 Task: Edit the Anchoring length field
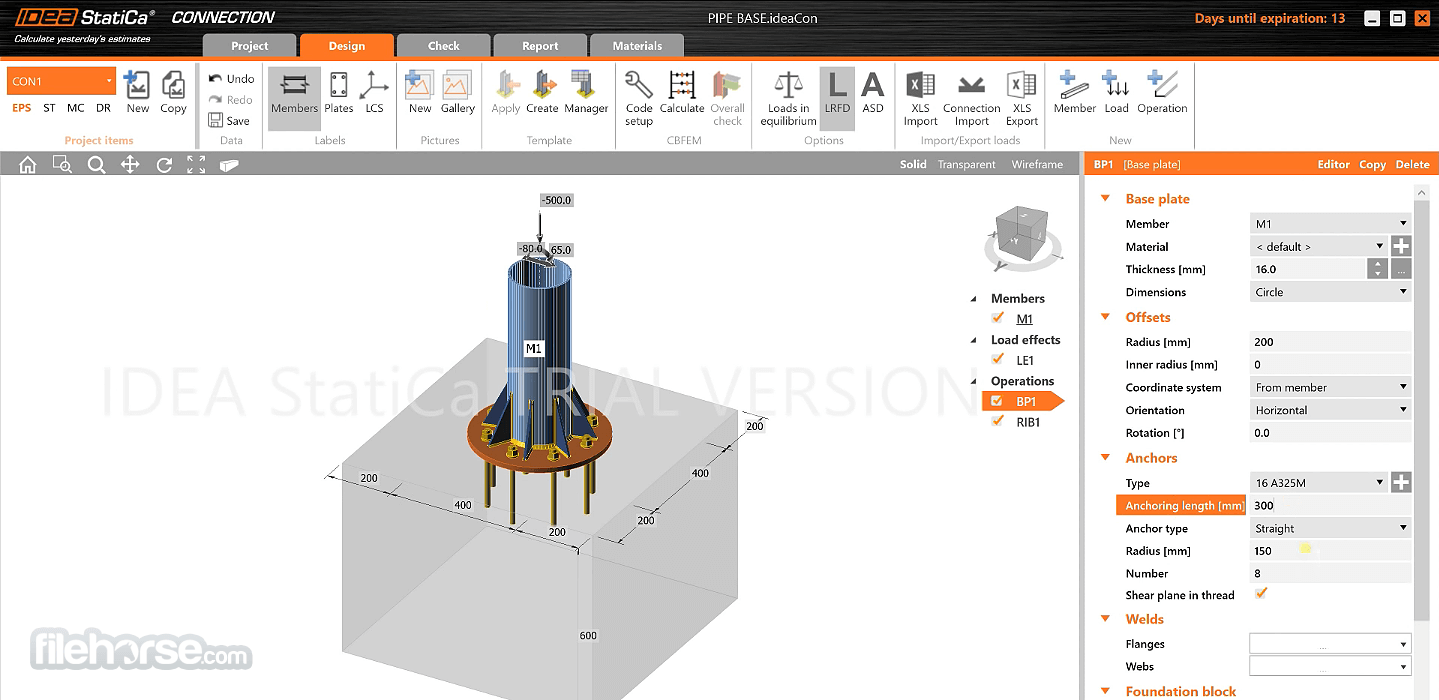(x=1330, y=505)
